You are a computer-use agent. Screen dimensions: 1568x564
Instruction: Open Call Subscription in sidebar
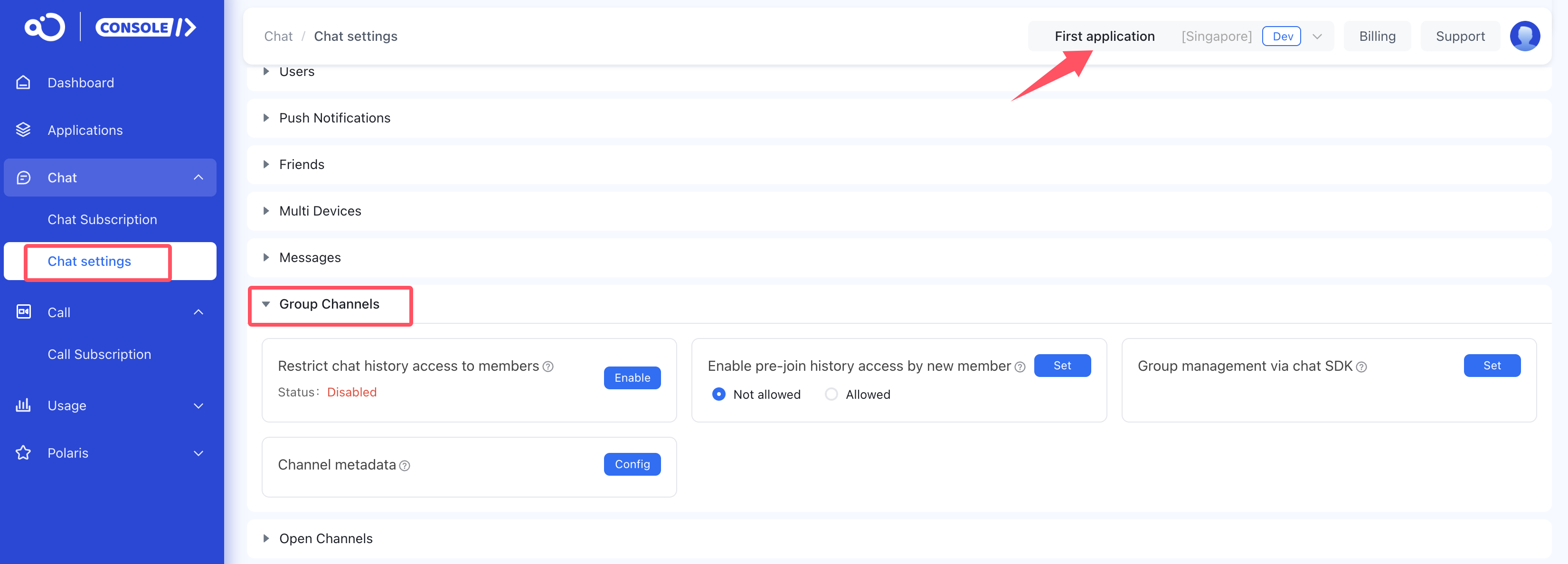[x=99, y=355]
